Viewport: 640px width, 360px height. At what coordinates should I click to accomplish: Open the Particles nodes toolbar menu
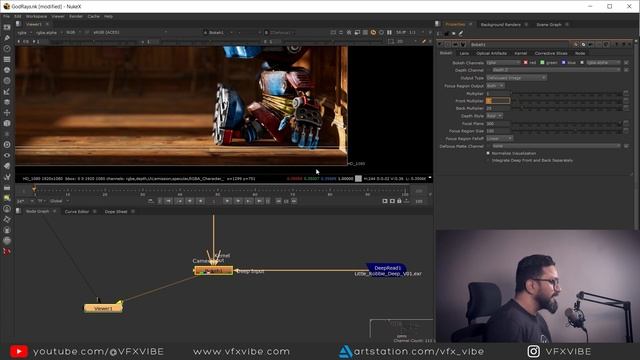coord(7,134)
